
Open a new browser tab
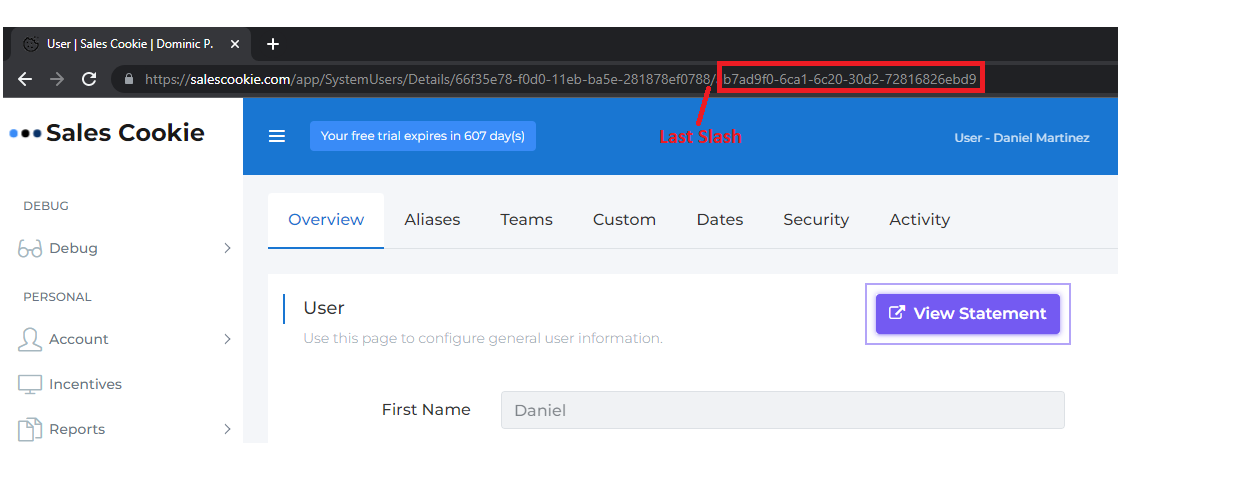[273, 44]
